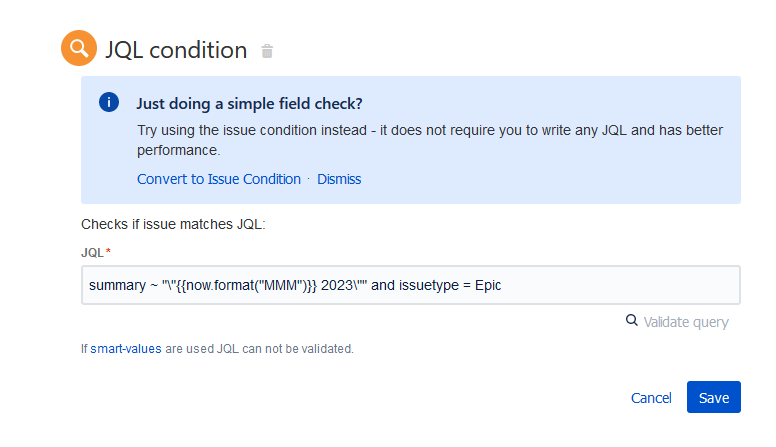The width and height of the screenshot is (776, 447).
Task: Click the JQL field label
Action: (x=92, y=253)
